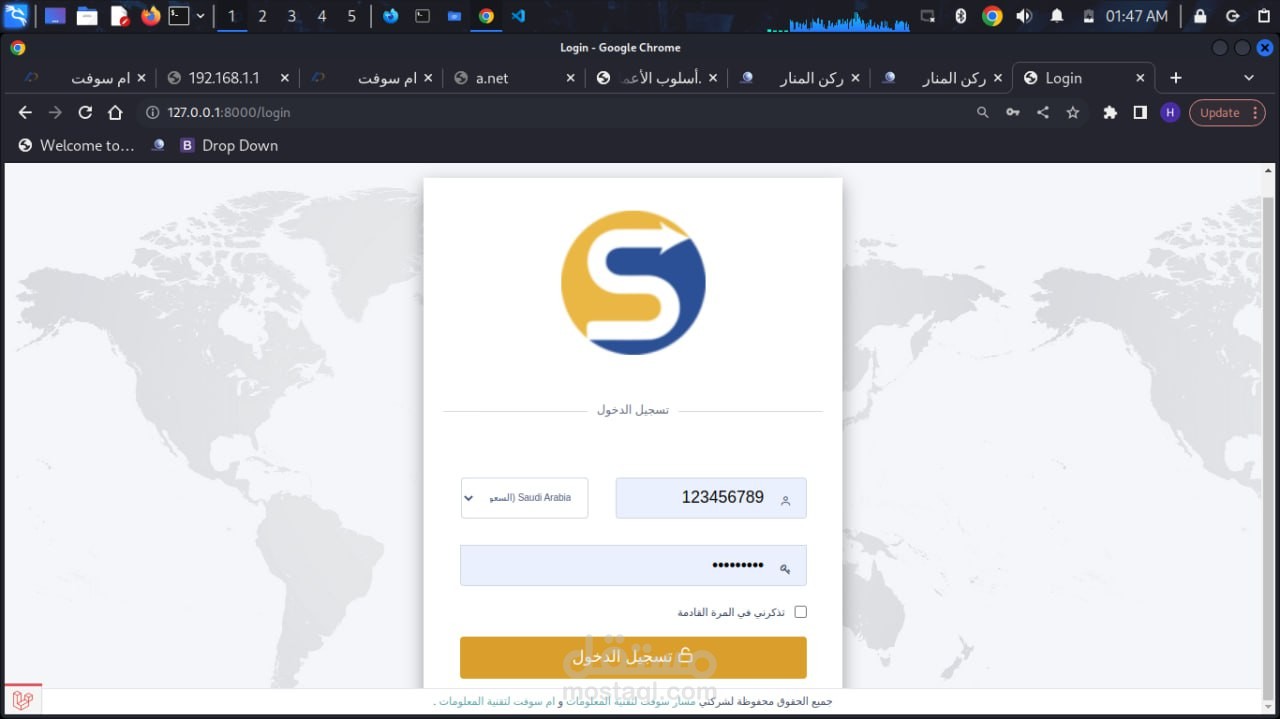This screenshot has width=1280, height=719.
Task: Open the Welcome to… bookmark
Action: pyautogui.click(x=77, y=145)
